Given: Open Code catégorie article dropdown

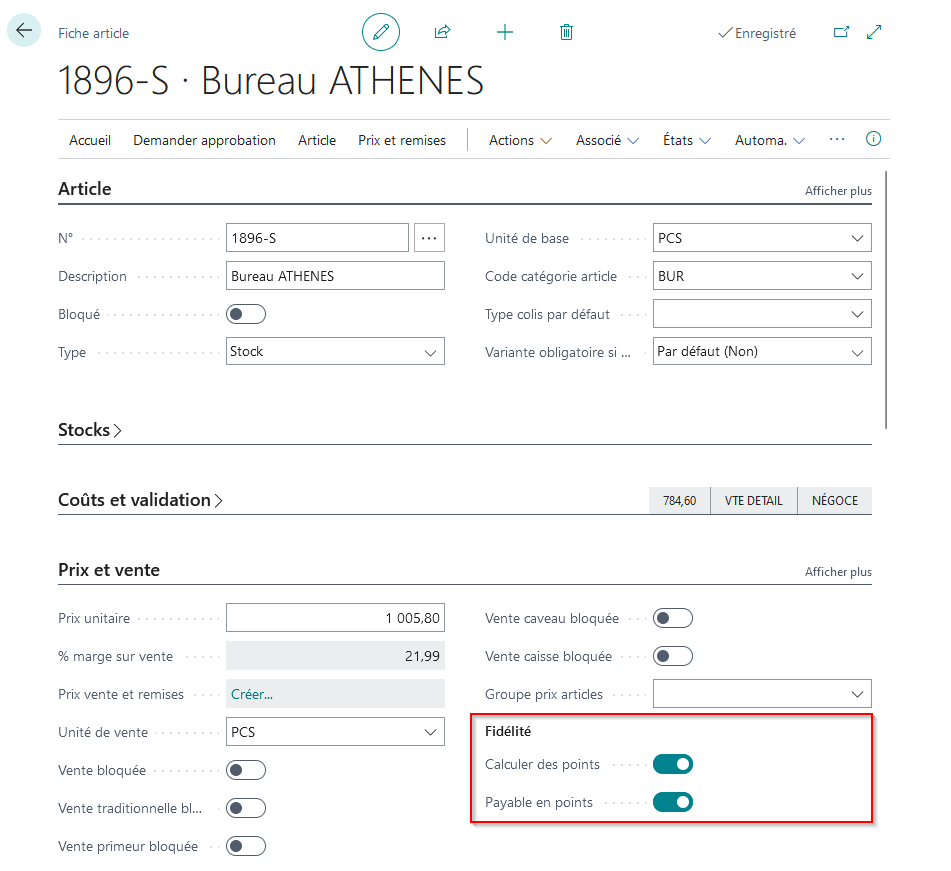Looking at the screenshot, I should (x=762, y=276).
